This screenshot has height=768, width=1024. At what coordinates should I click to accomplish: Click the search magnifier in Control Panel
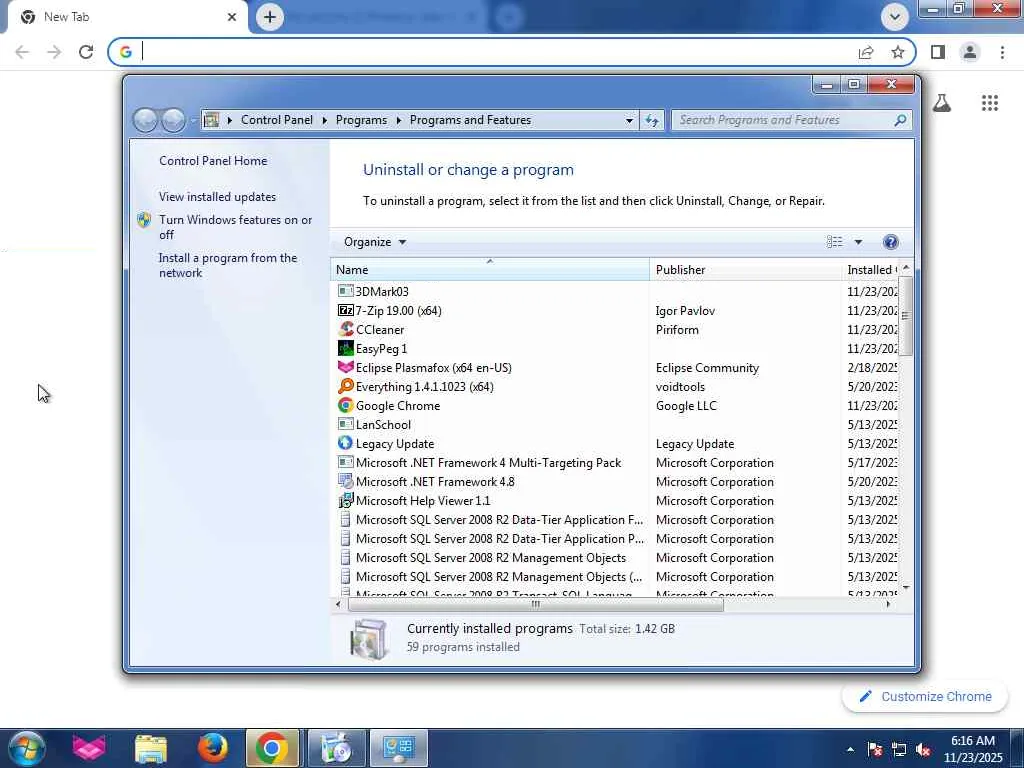pyautogui.click(x=900, y=120)
